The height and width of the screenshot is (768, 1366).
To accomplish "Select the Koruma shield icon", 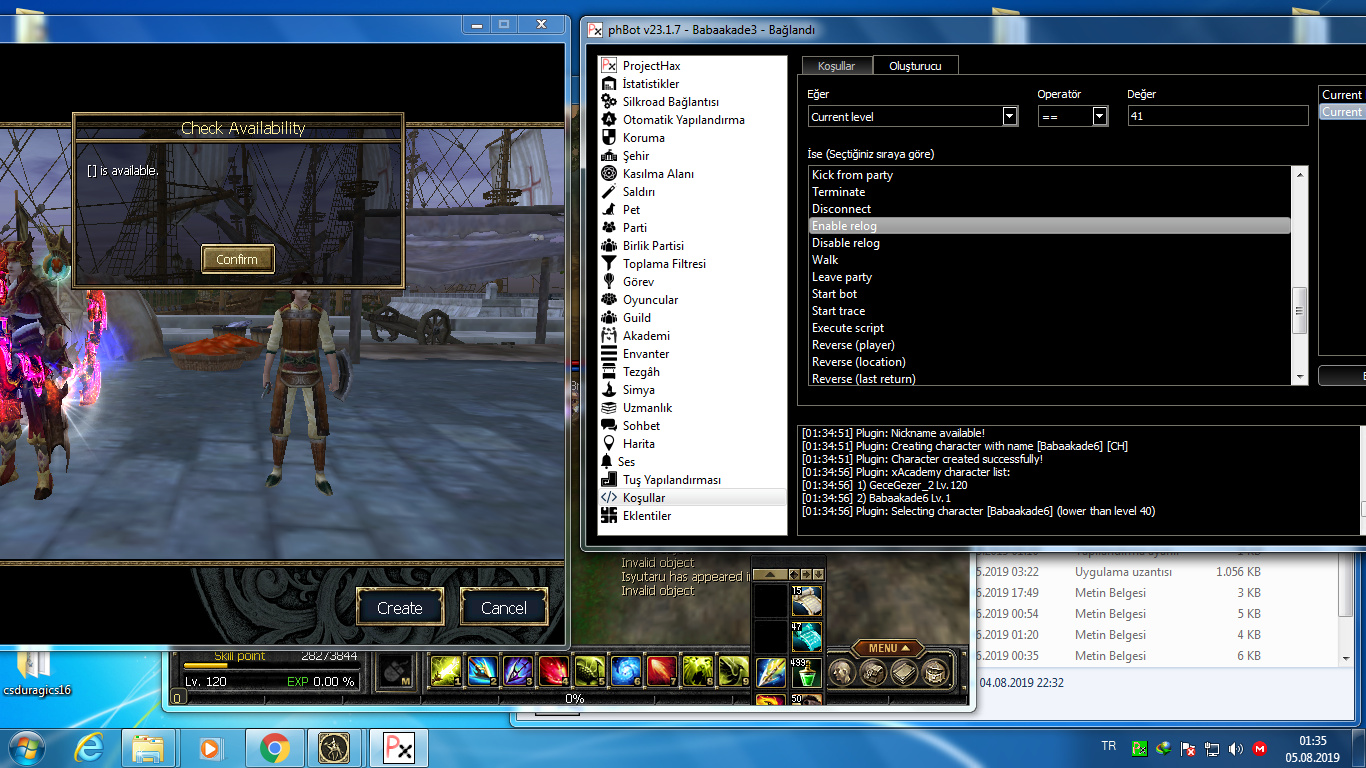I will (x=608, y=138).
